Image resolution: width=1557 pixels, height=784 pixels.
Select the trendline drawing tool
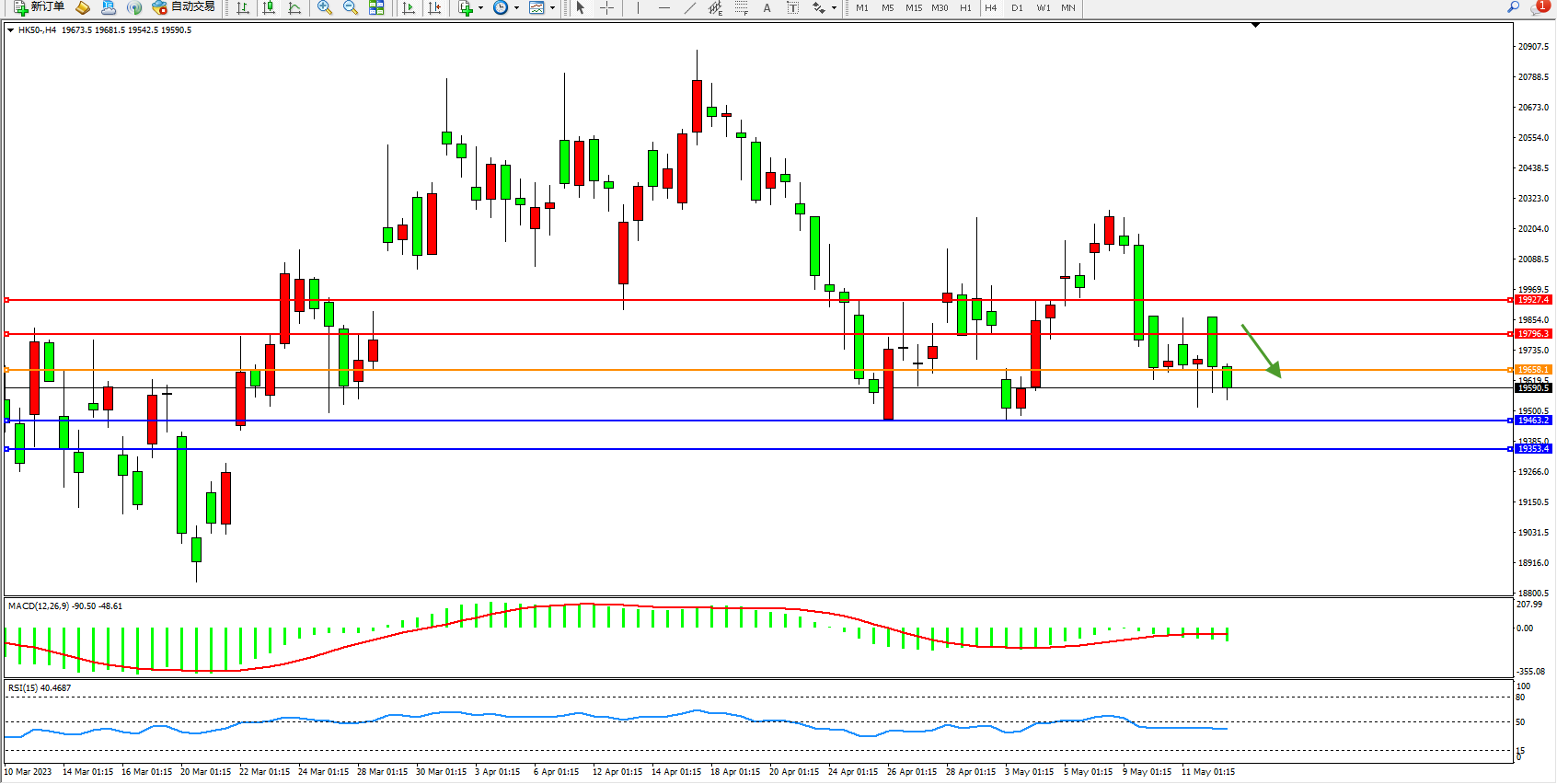(690, 7)
